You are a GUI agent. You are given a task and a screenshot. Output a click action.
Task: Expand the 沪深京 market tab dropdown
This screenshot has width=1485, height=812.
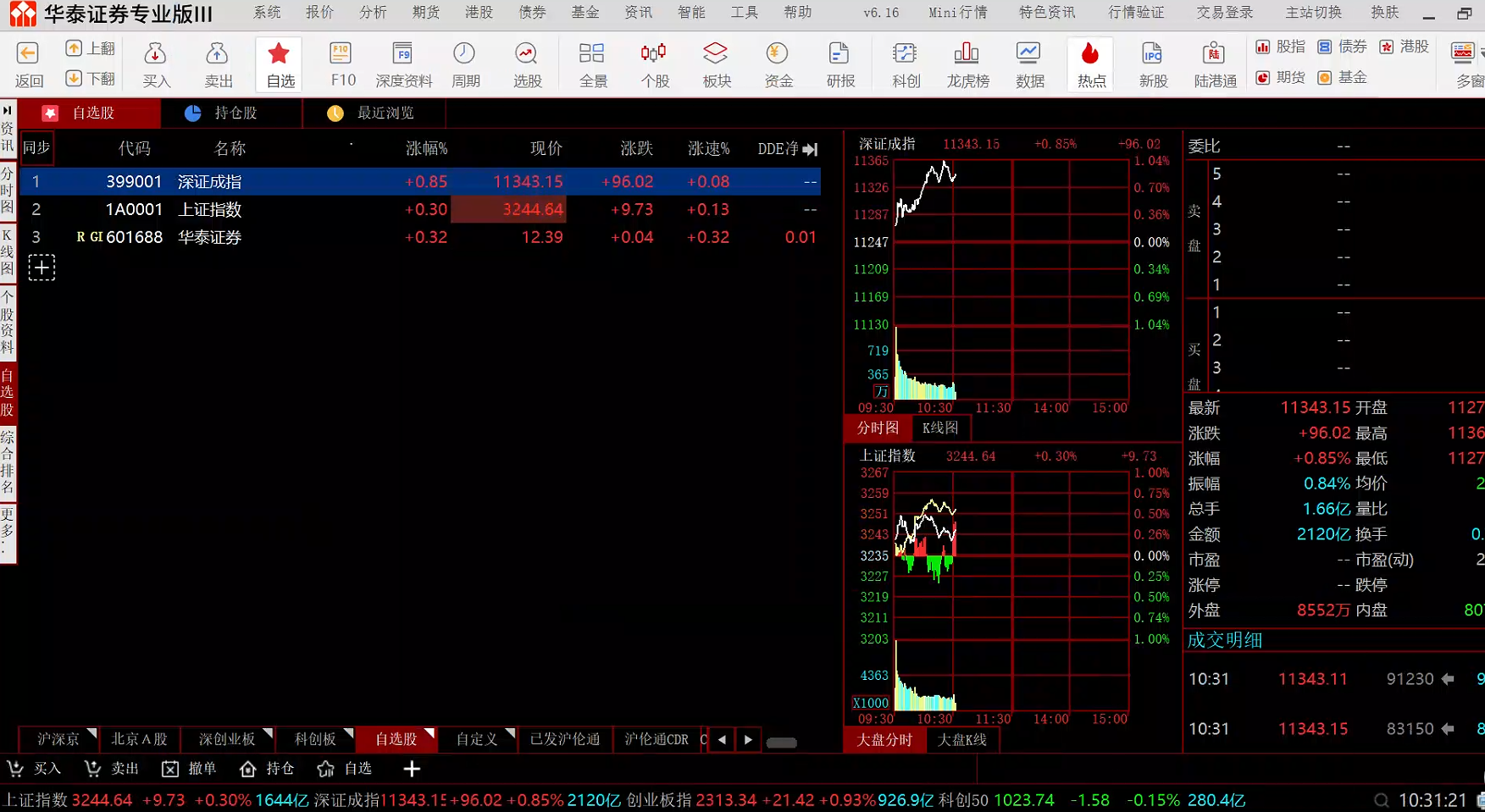[91, 732]
